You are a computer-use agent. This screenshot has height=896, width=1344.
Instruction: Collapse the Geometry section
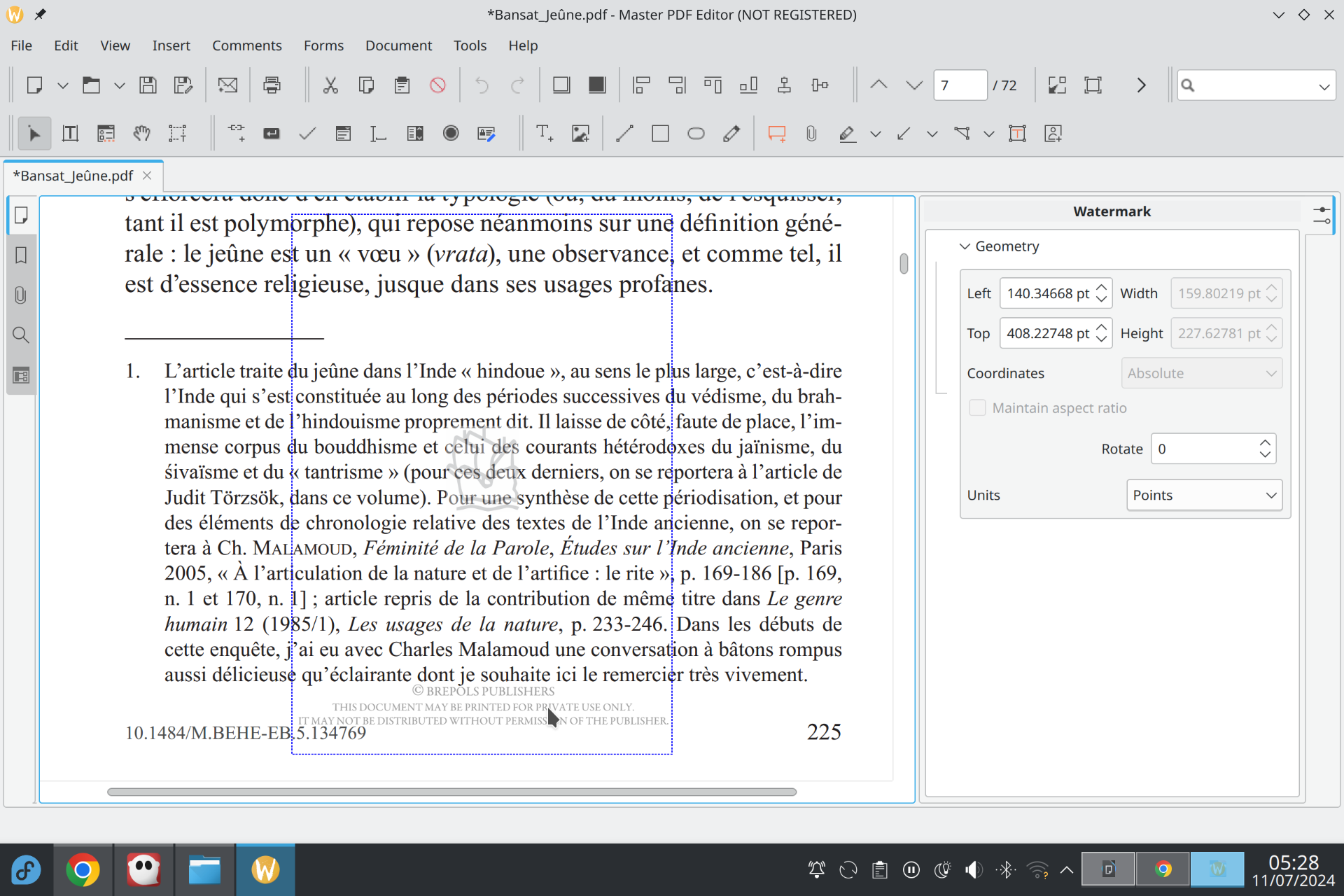965,246
